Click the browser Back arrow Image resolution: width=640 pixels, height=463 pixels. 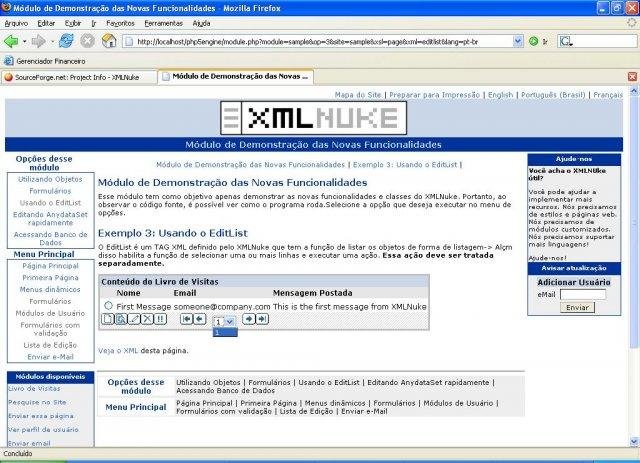11,41
